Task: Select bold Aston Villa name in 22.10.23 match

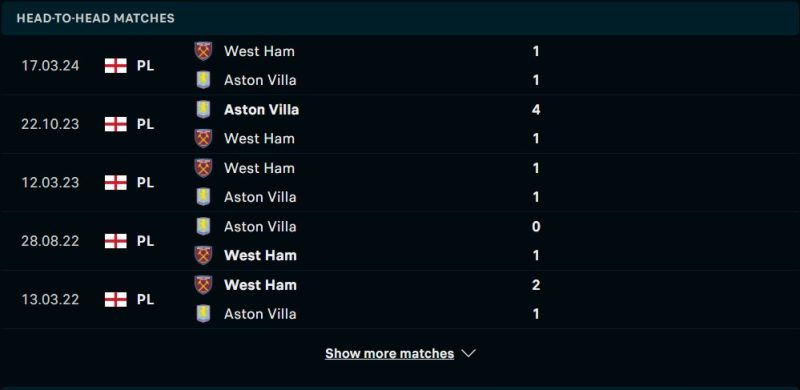Action: 261,110
